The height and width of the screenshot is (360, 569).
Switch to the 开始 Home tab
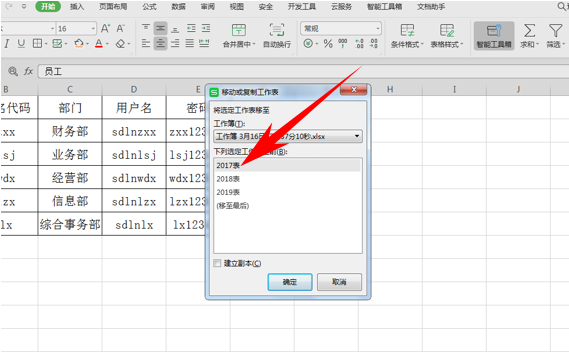[x=48, y=7]
